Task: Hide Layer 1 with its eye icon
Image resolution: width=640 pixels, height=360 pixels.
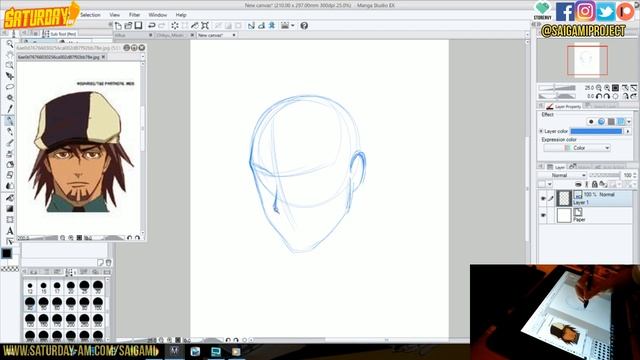Action: click(x=543, y=199)
